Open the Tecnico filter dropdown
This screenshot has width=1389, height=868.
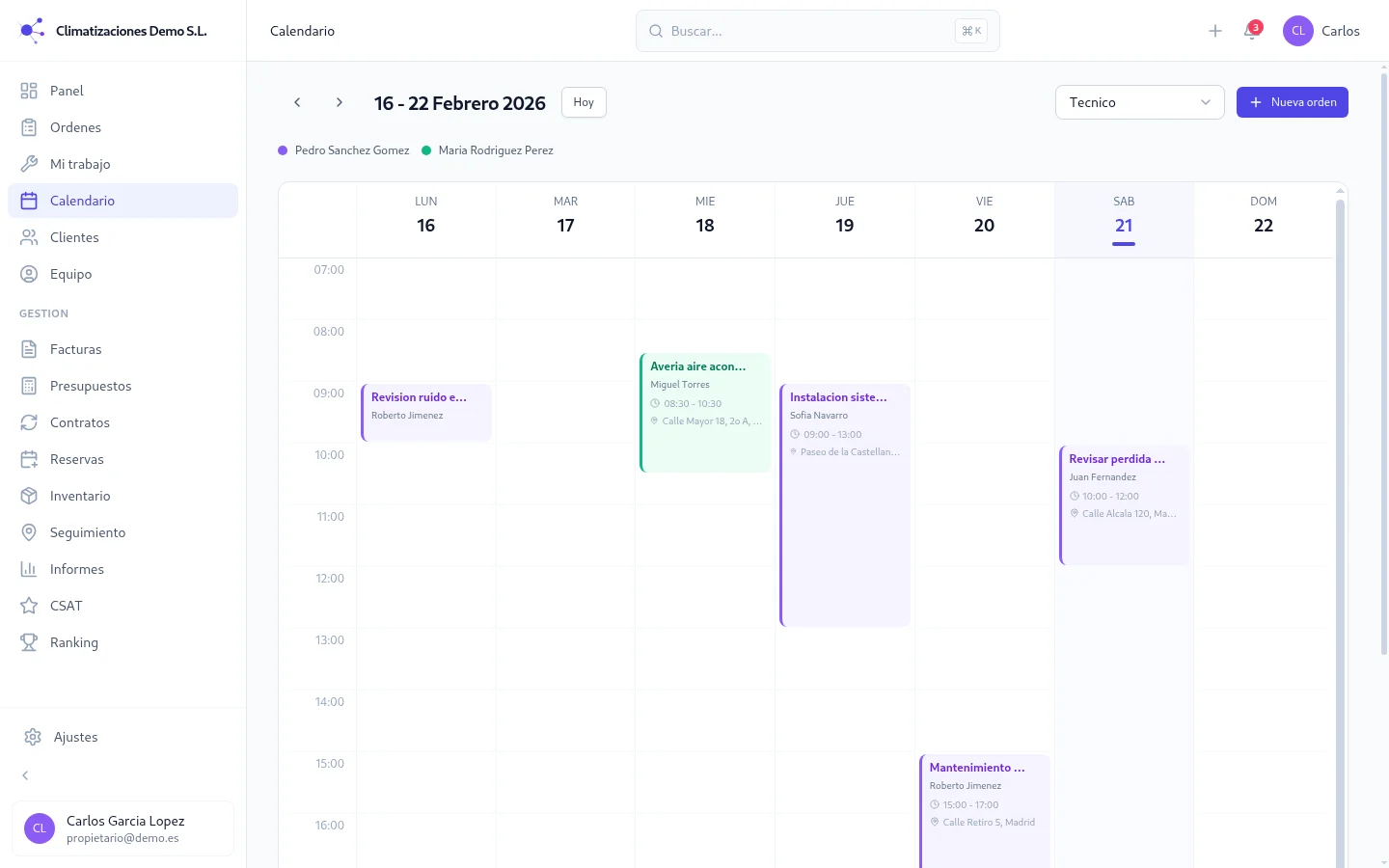point(1139,101)
